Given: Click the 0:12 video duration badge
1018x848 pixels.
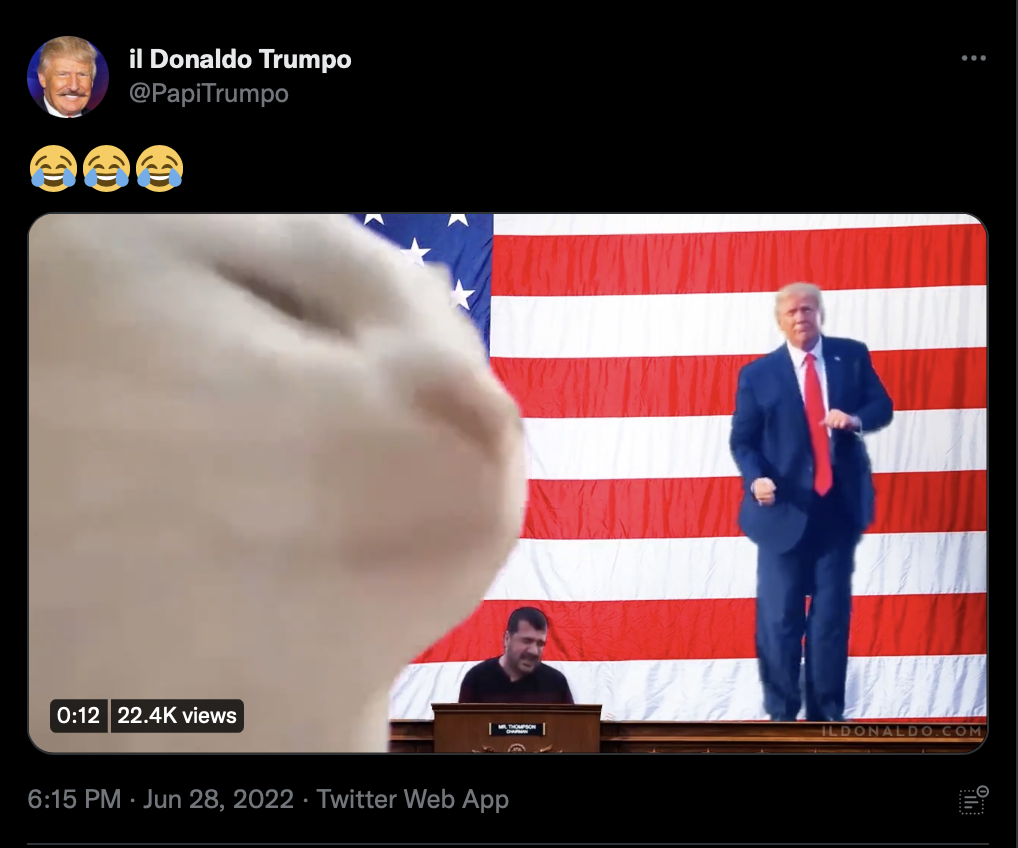Looking at the screenshot, I should [79, 716].
